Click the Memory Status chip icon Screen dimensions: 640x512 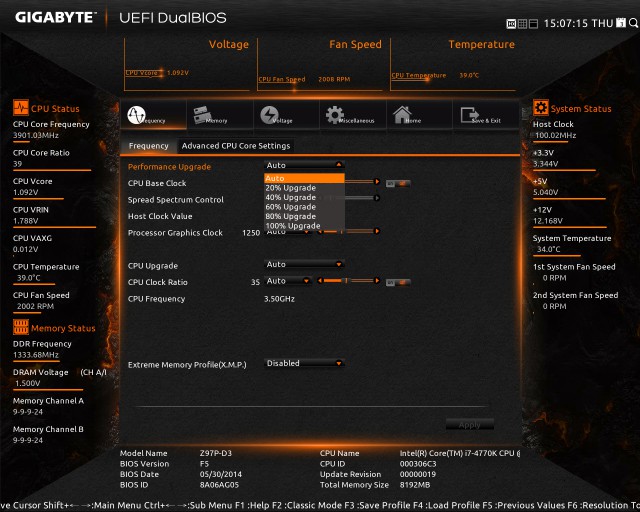tap(20, 327)
